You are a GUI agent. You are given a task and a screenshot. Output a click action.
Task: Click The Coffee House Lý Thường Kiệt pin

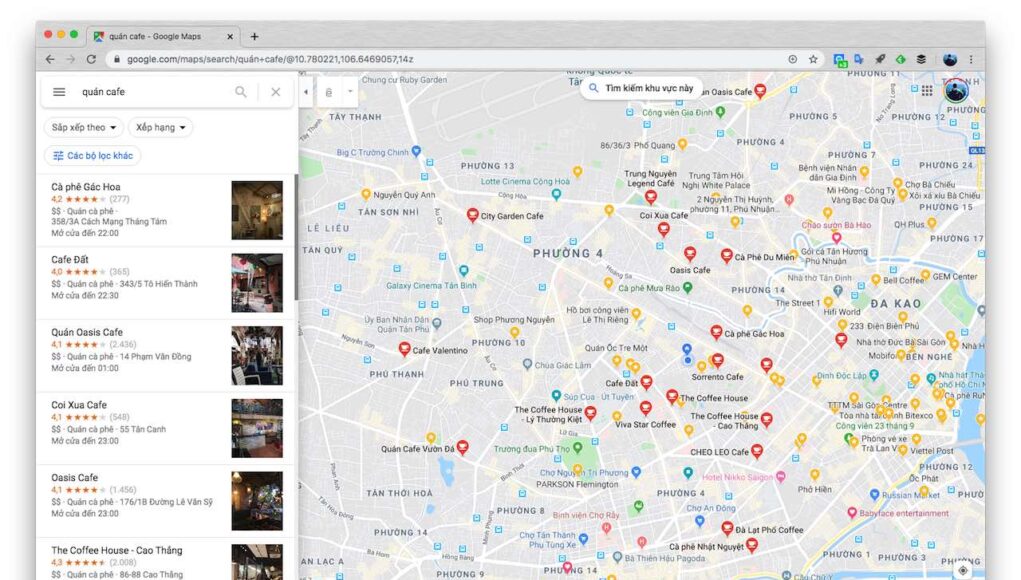pyautogui.click(x=591, y=413)
